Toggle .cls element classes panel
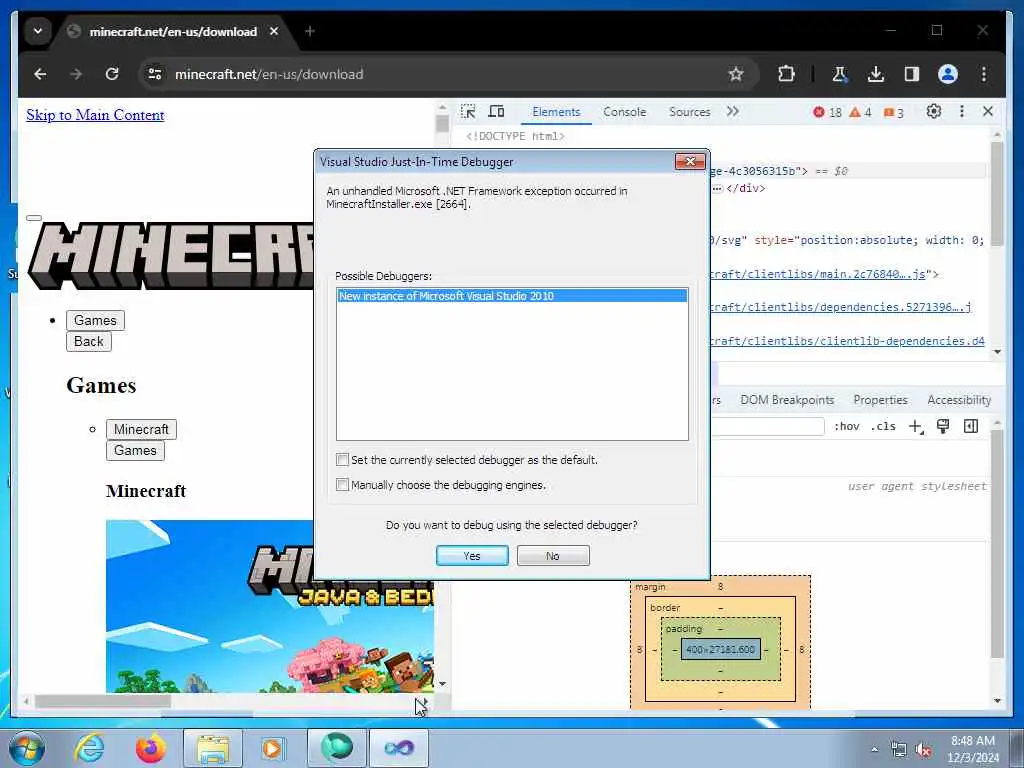Screen dimensions: 1024x768 tap(883, 426)
